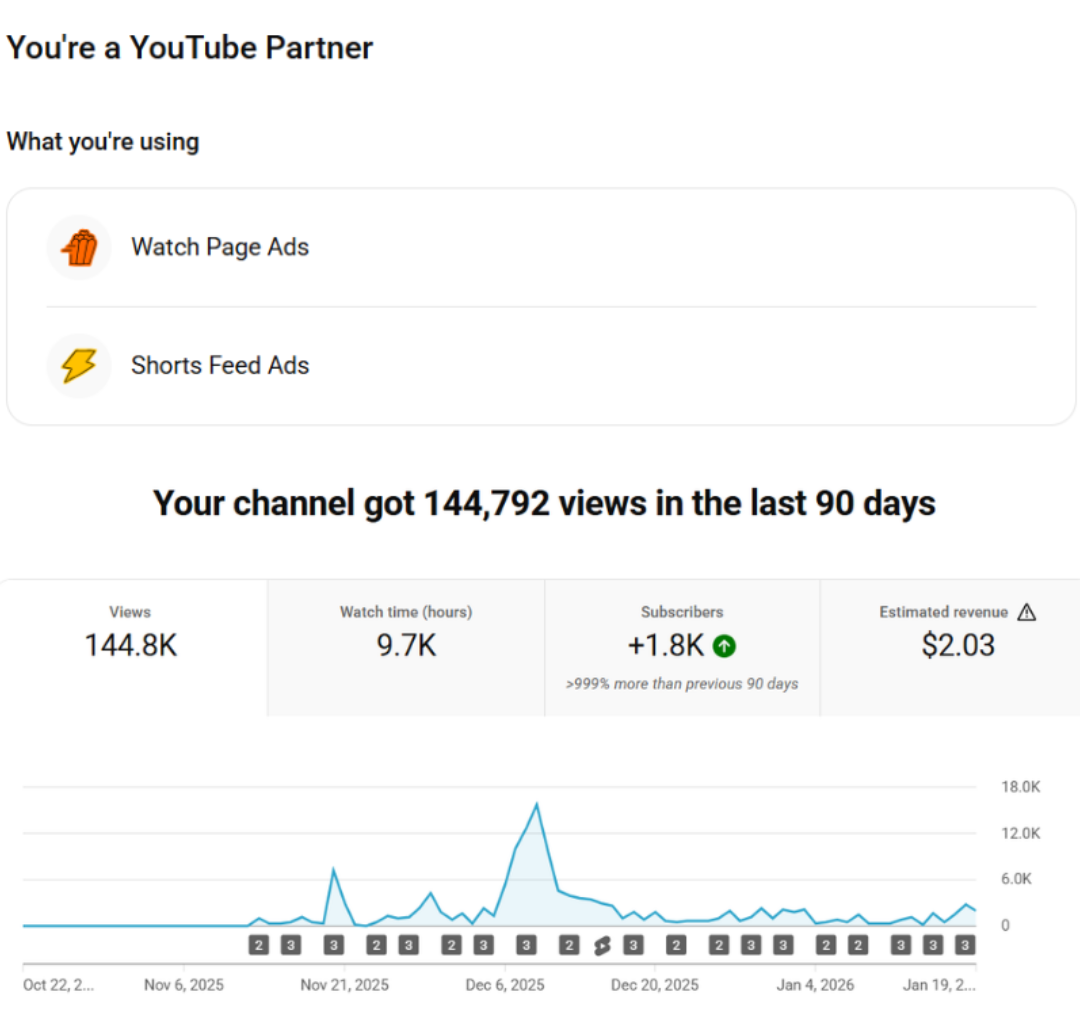This screenshot has width=1080, height=1030.
Task: Click '>999% more than previous 90 days' text
Action: click(682, 684)
